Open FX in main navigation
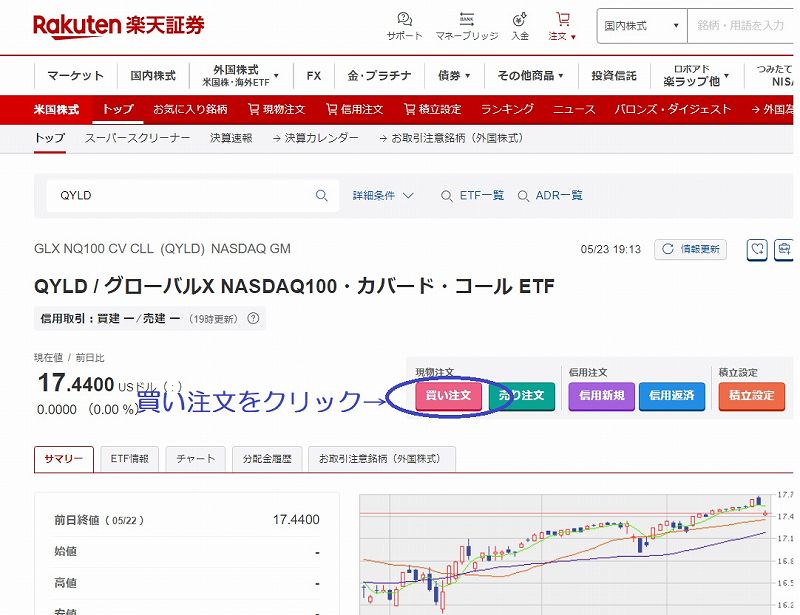This screenshot has width=800, height=615. tap(314, 76)
